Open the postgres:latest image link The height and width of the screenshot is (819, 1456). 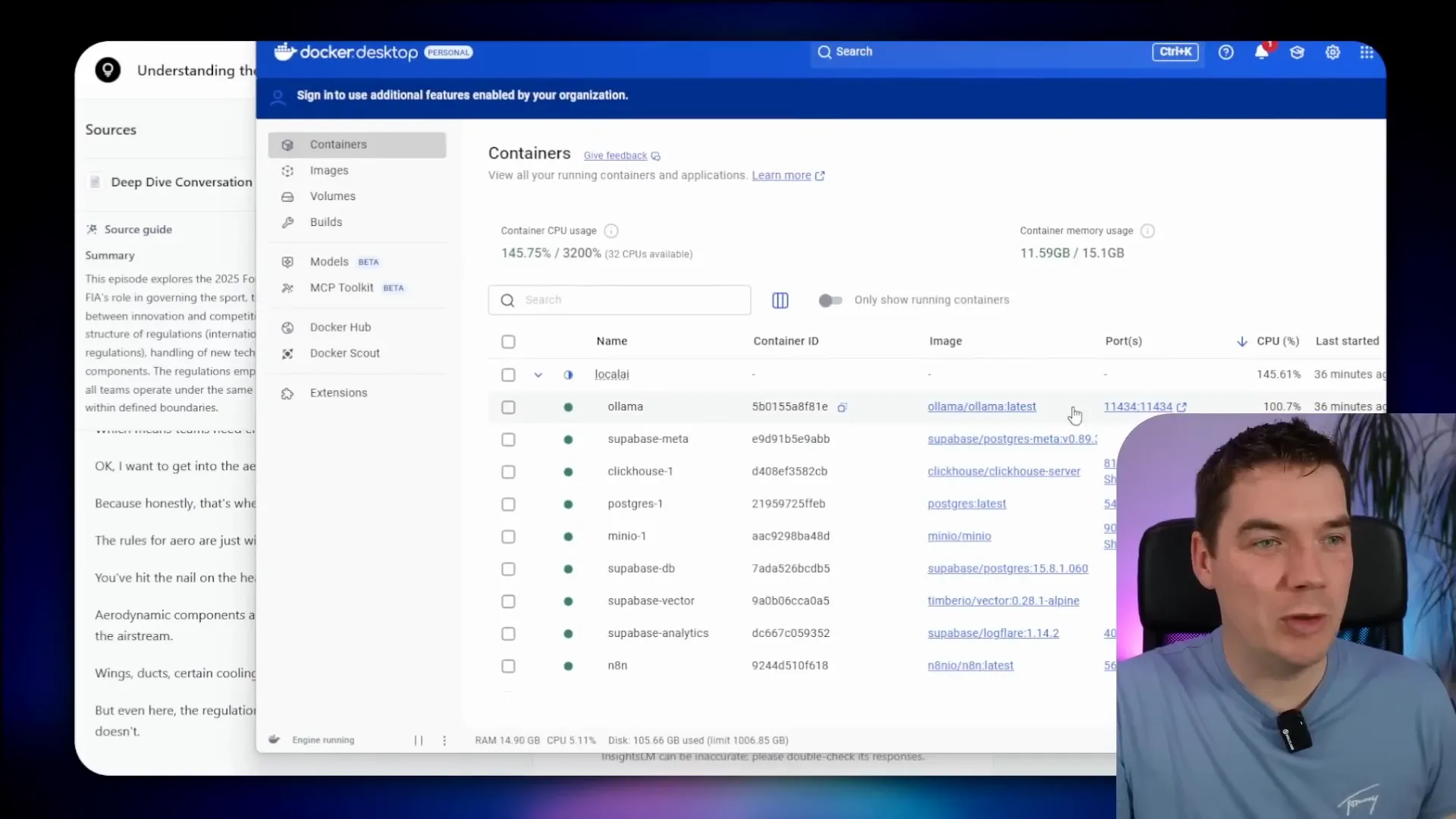tap(966, 504)
